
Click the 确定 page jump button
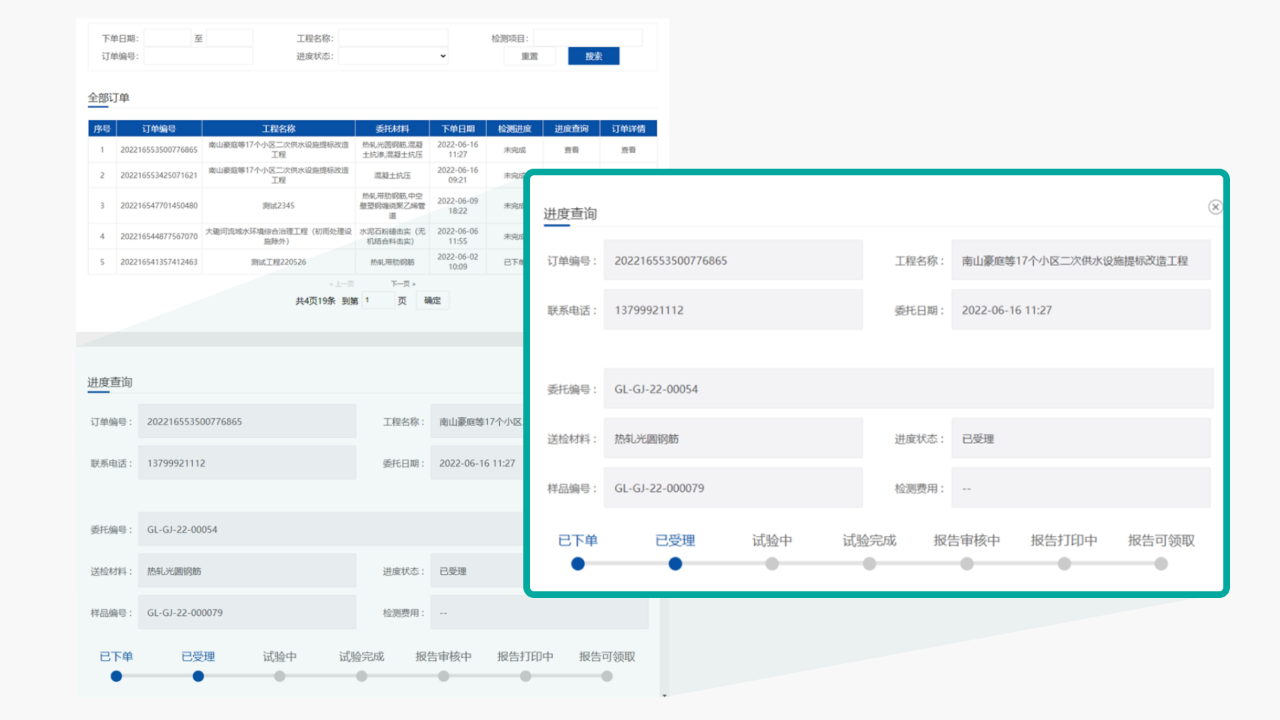point(432,300)
